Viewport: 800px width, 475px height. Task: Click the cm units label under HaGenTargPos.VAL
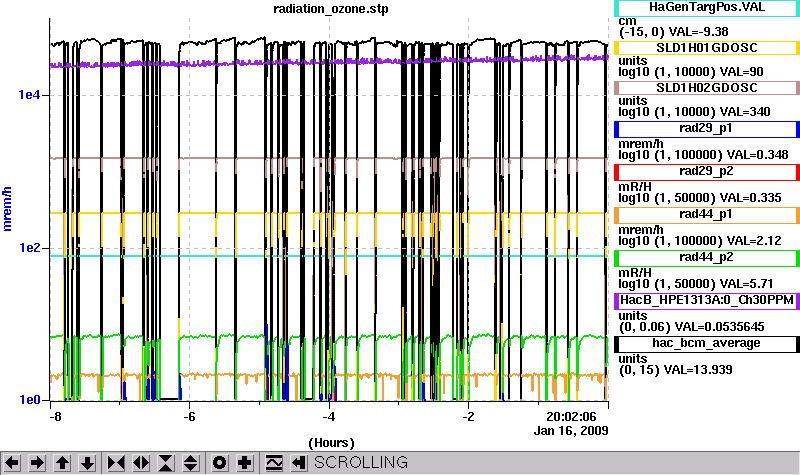pyautogui.click(x=627, y=21)
